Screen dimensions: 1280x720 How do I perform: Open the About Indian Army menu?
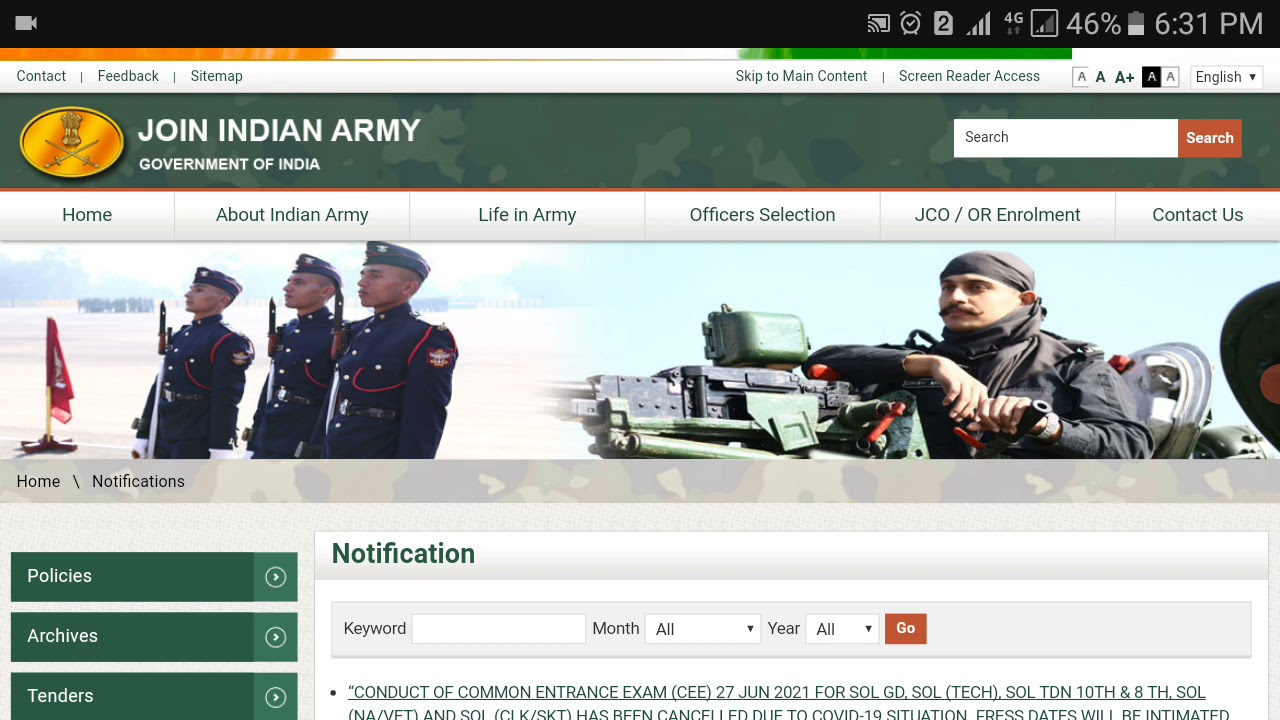(x=292, y=215)
